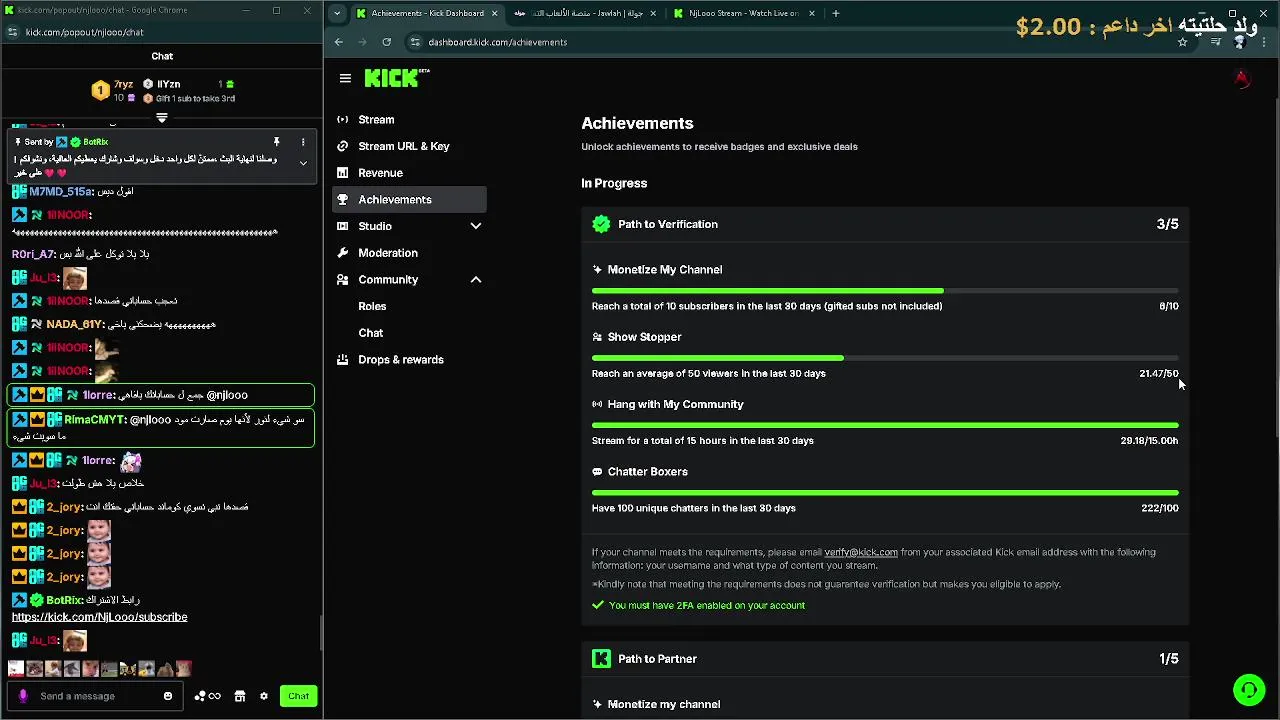This screenshot has height=720, width=1280.
Task: Bookmark this page with the star icon
Action: 1182,42
